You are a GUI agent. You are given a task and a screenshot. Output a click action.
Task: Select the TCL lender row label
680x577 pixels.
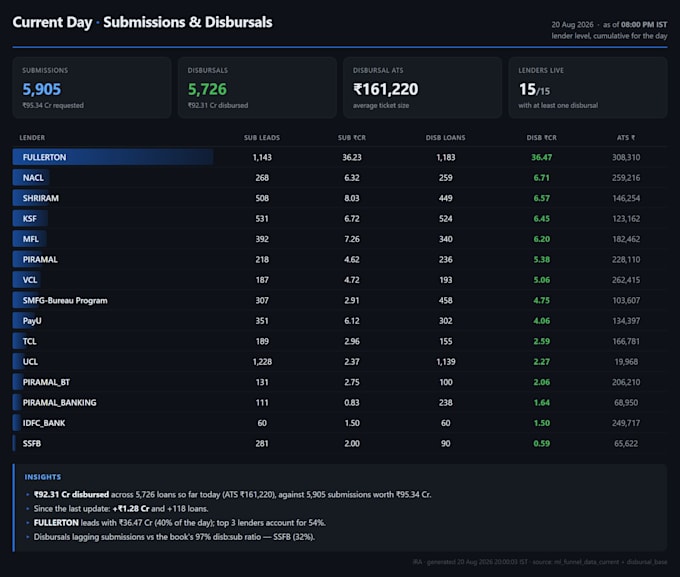29,341
